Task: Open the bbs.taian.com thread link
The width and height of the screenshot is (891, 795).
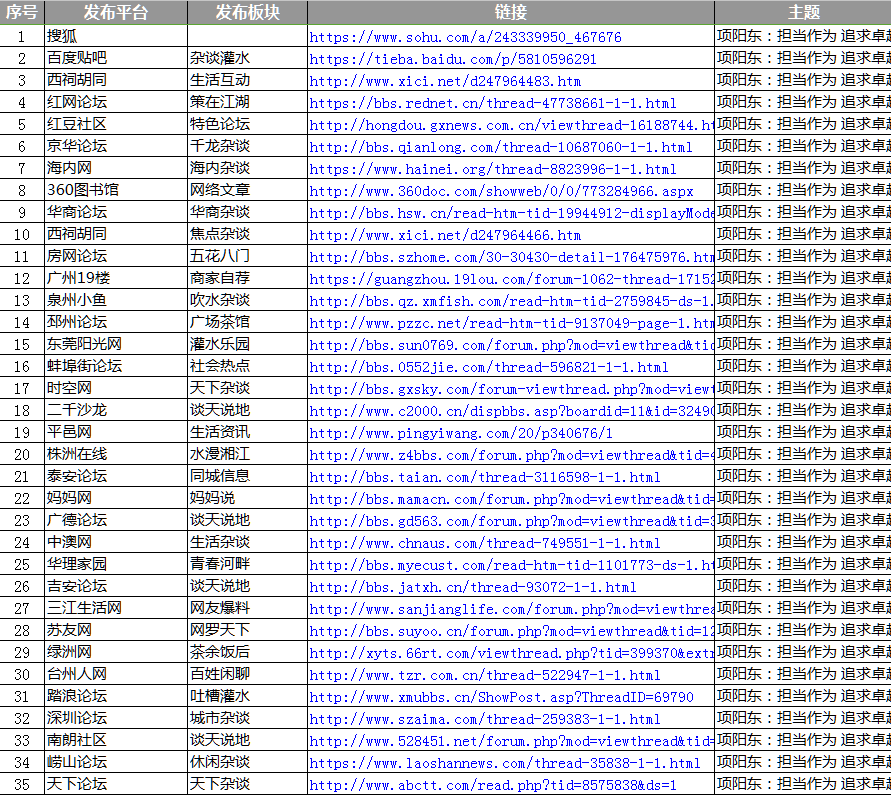Action: 484,477
